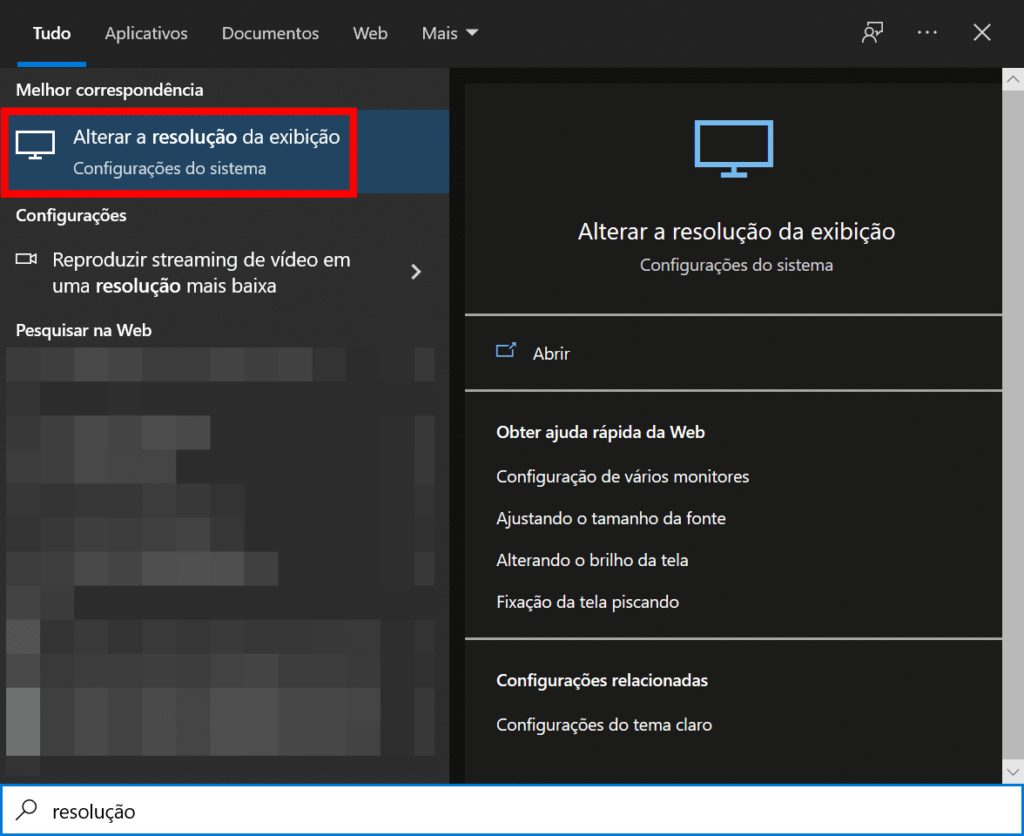Click the feedback person icon in header
The height and width of the screenshot is (836, 1024).
point(872,33)
